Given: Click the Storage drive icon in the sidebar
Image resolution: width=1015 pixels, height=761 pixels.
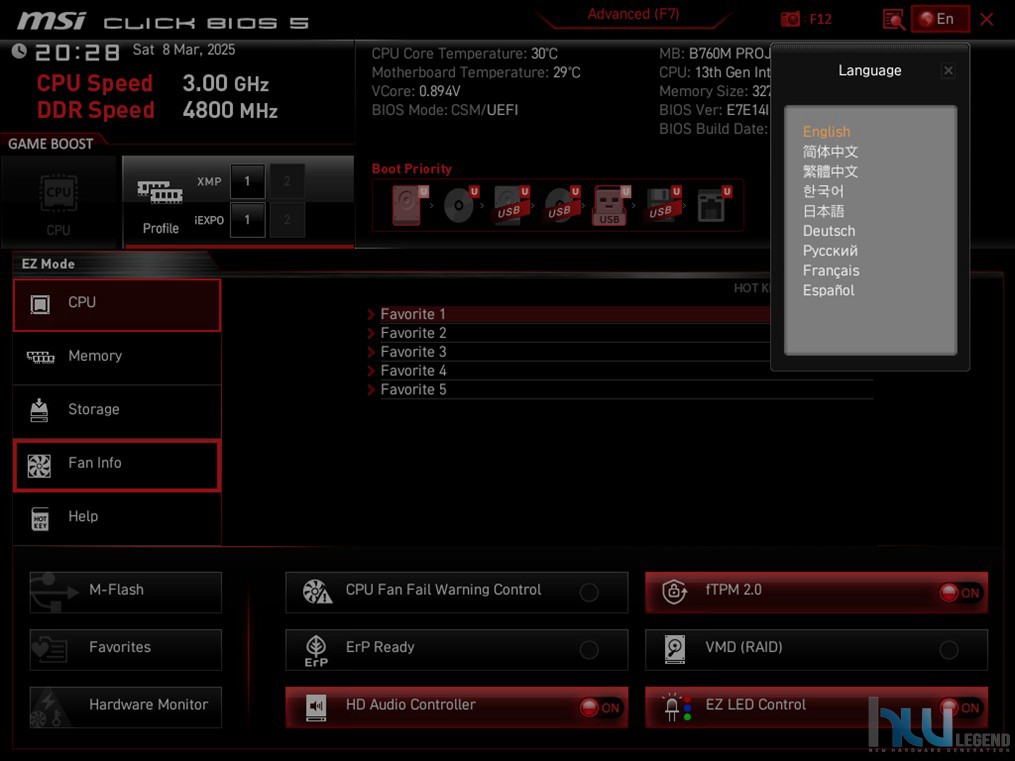Looking at the screenshot, I should click(x=39, y=410).
